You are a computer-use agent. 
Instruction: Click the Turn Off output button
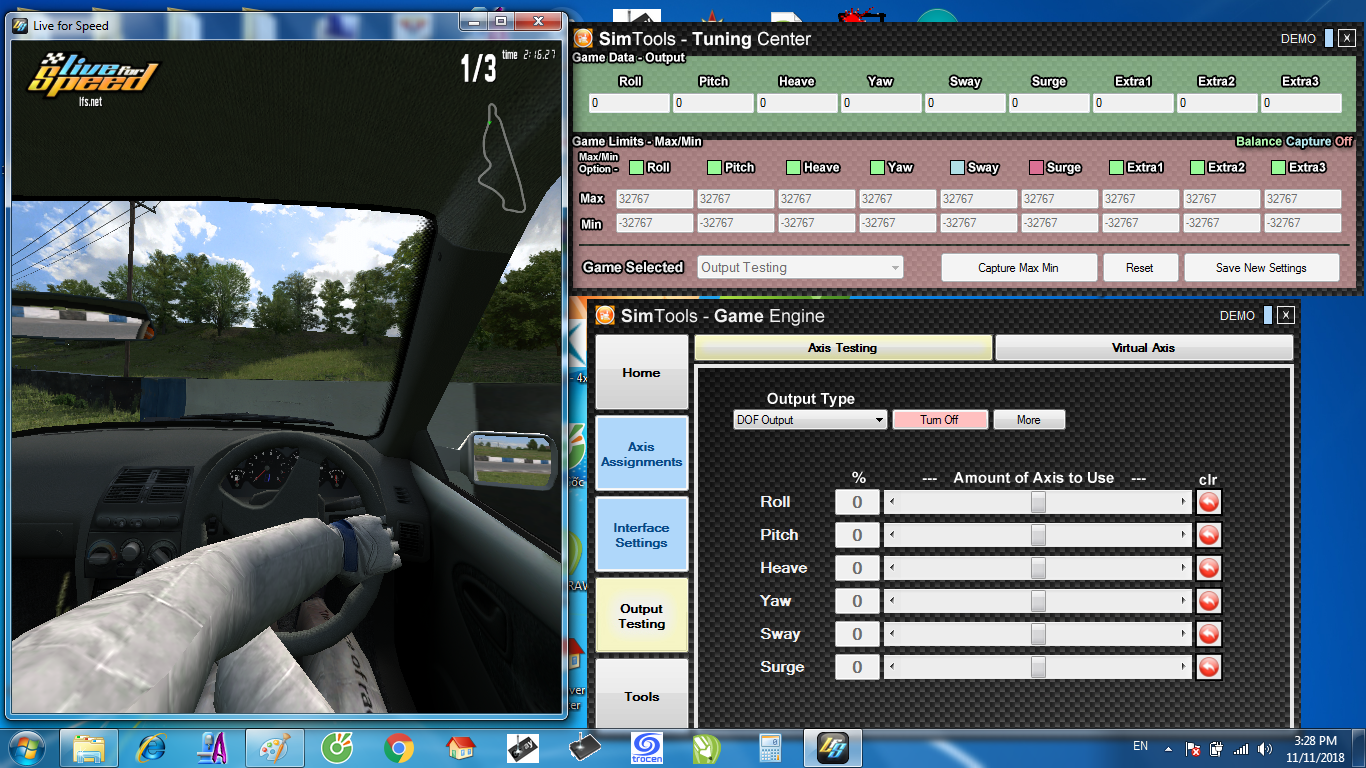point(940,420)
